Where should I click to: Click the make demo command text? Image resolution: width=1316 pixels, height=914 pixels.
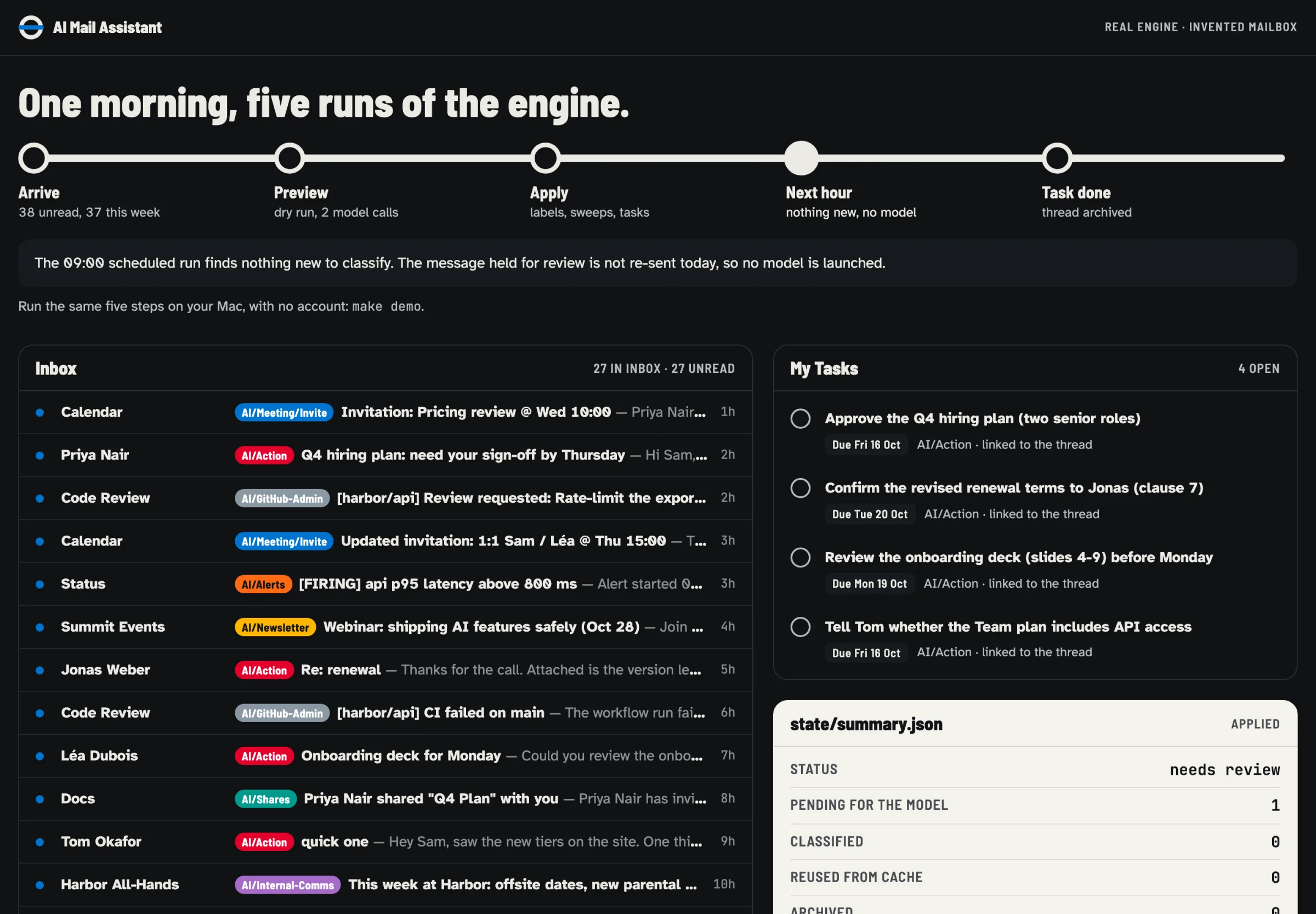(x=387, y=306)
